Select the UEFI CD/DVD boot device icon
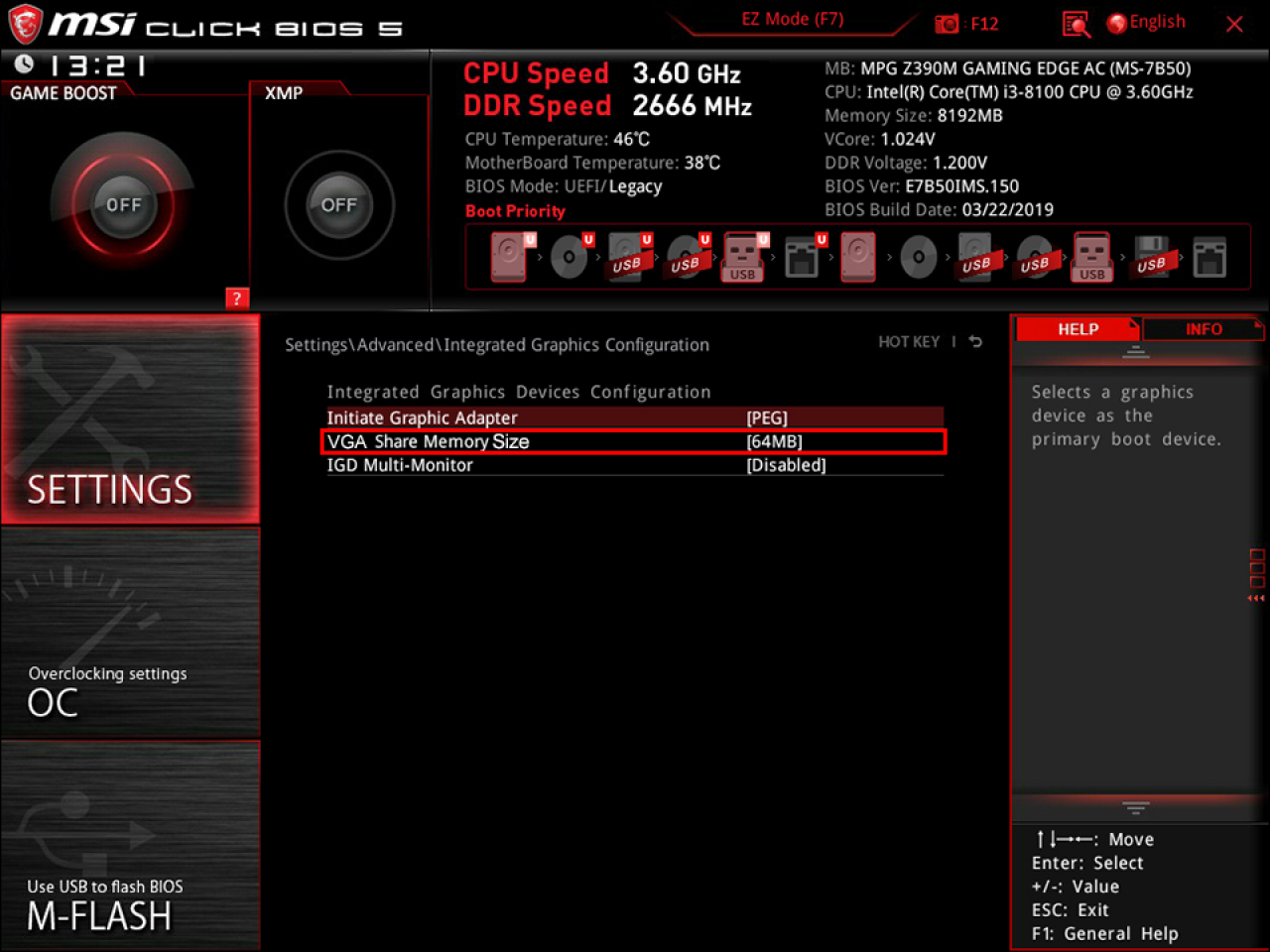The image size is (1270, 952). [569, 256]
